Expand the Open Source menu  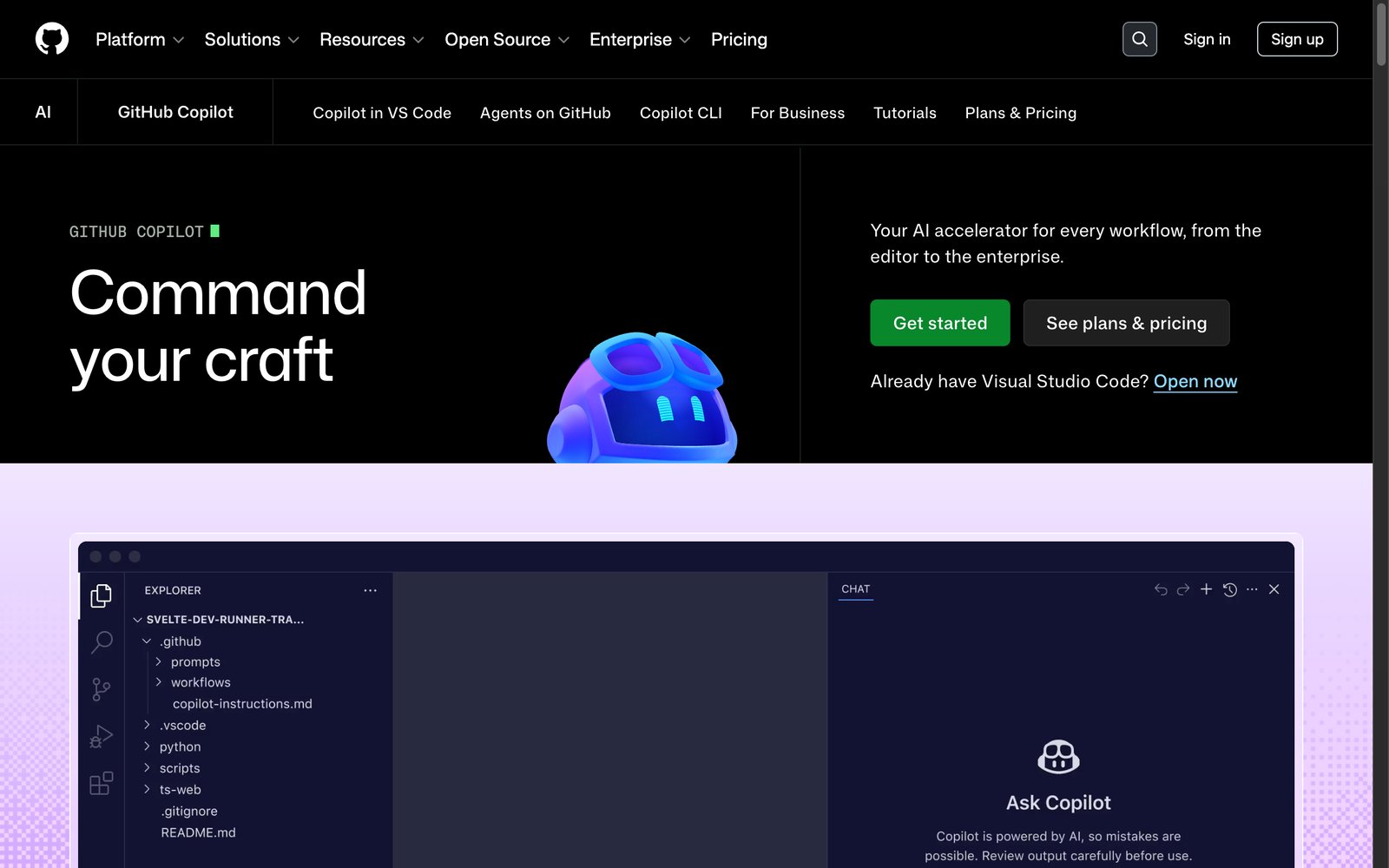tap(507, 40)
